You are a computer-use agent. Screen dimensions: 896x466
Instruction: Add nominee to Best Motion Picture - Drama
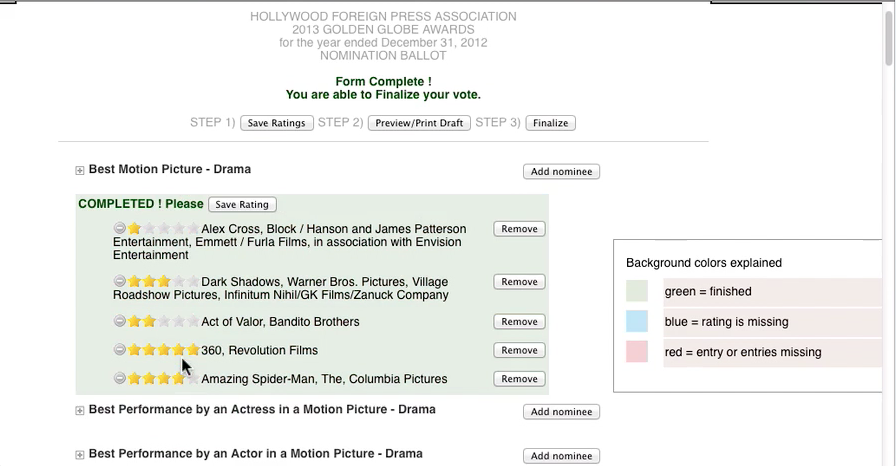tap(561, 172)
